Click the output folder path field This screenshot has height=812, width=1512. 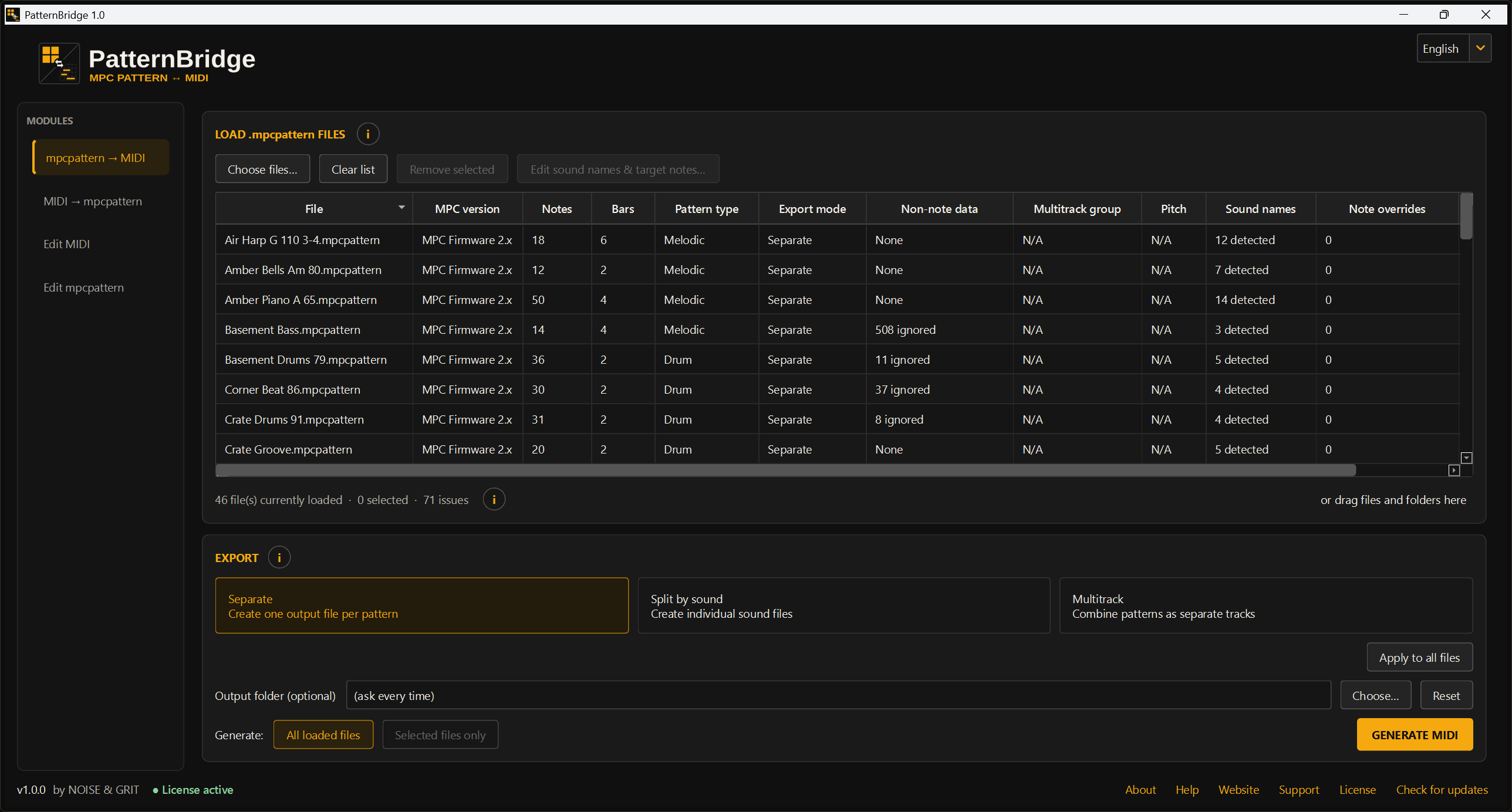(839, 695)
